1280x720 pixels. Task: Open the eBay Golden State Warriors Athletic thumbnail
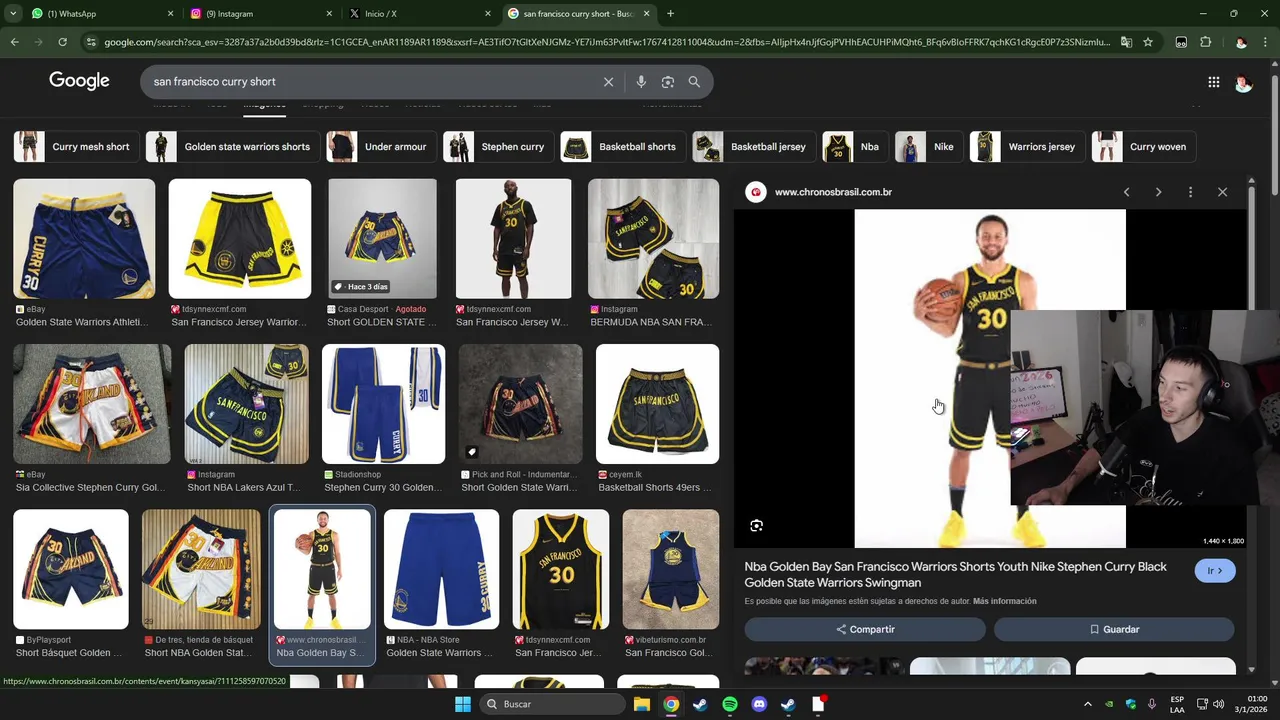point(84,239)
